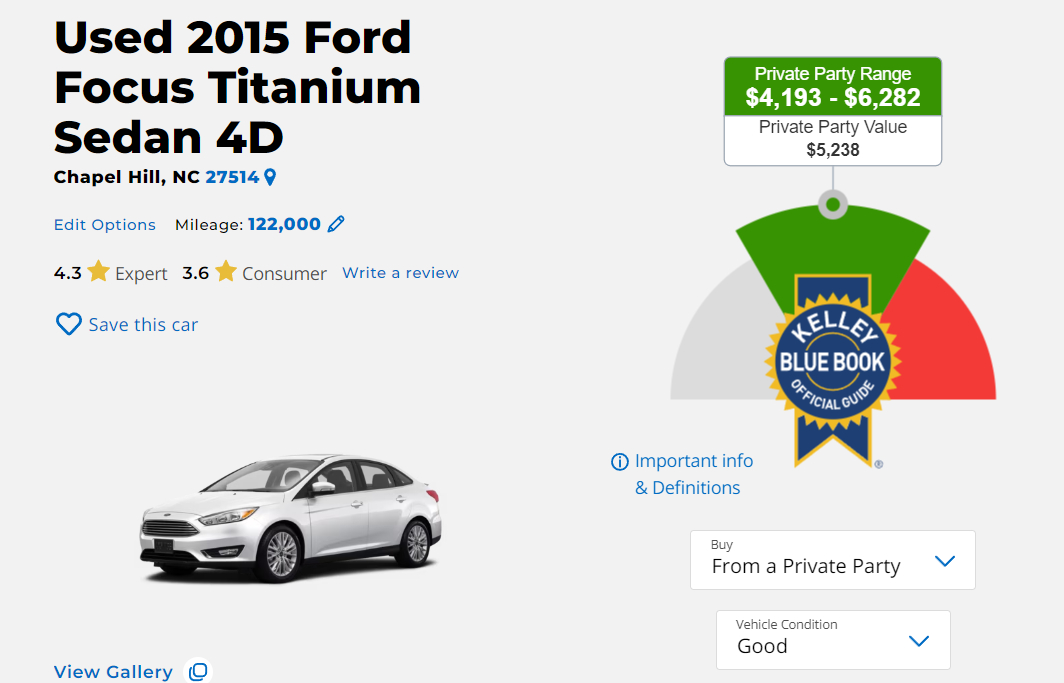Click the gallery stack icon beside View Gallery
Viewport: 1064px width, 683px height.
click(x=198, y=671)
